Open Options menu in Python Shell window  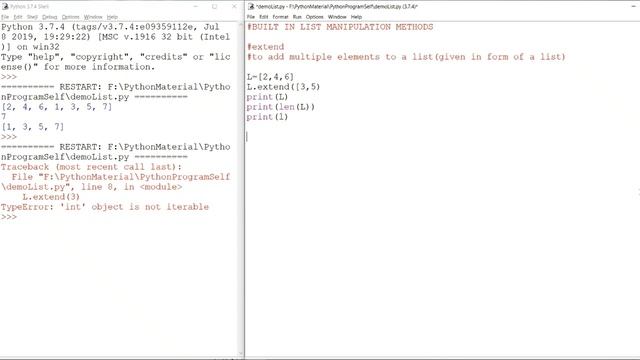click(71, 17)
